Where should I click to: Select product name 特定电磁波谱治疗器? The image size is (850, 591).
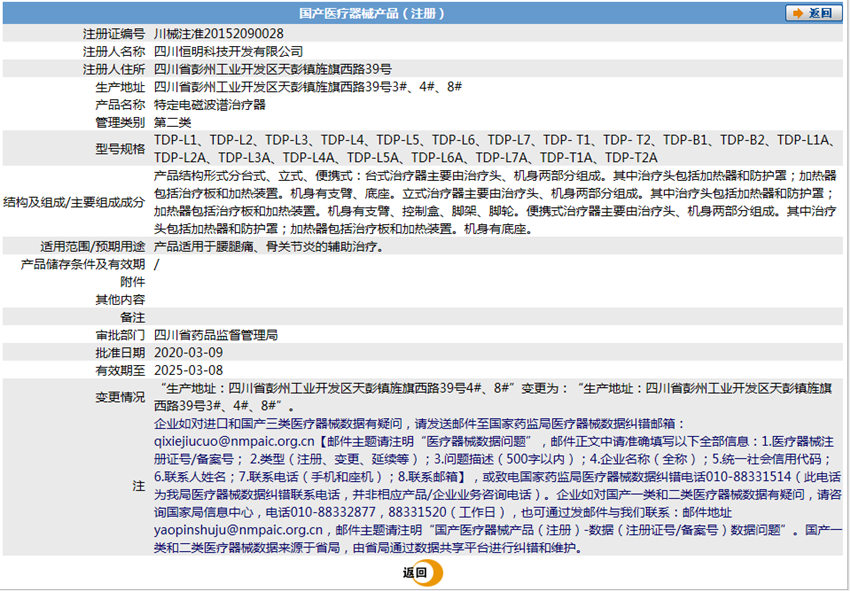(x=210, y=105)
